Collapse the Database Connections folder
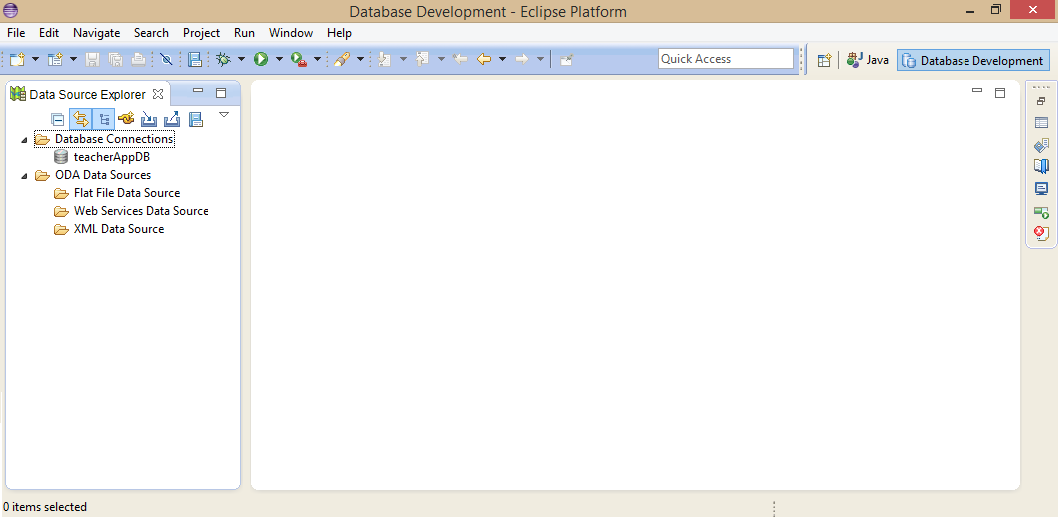 (x=25, y=140)
